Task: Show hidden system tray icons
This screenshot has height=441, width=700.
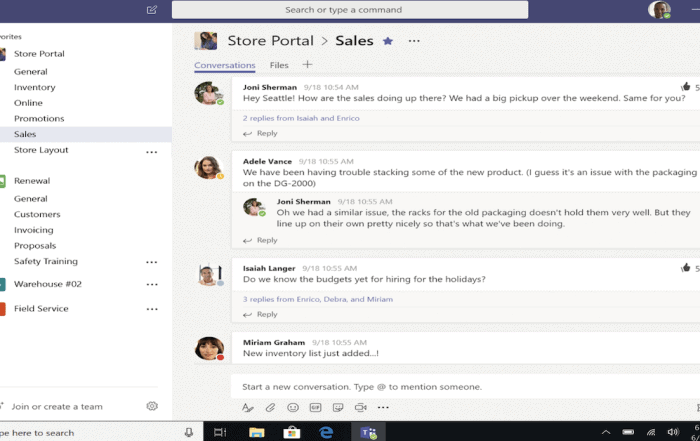Action: pyautogui.click(x=606, y=432)
